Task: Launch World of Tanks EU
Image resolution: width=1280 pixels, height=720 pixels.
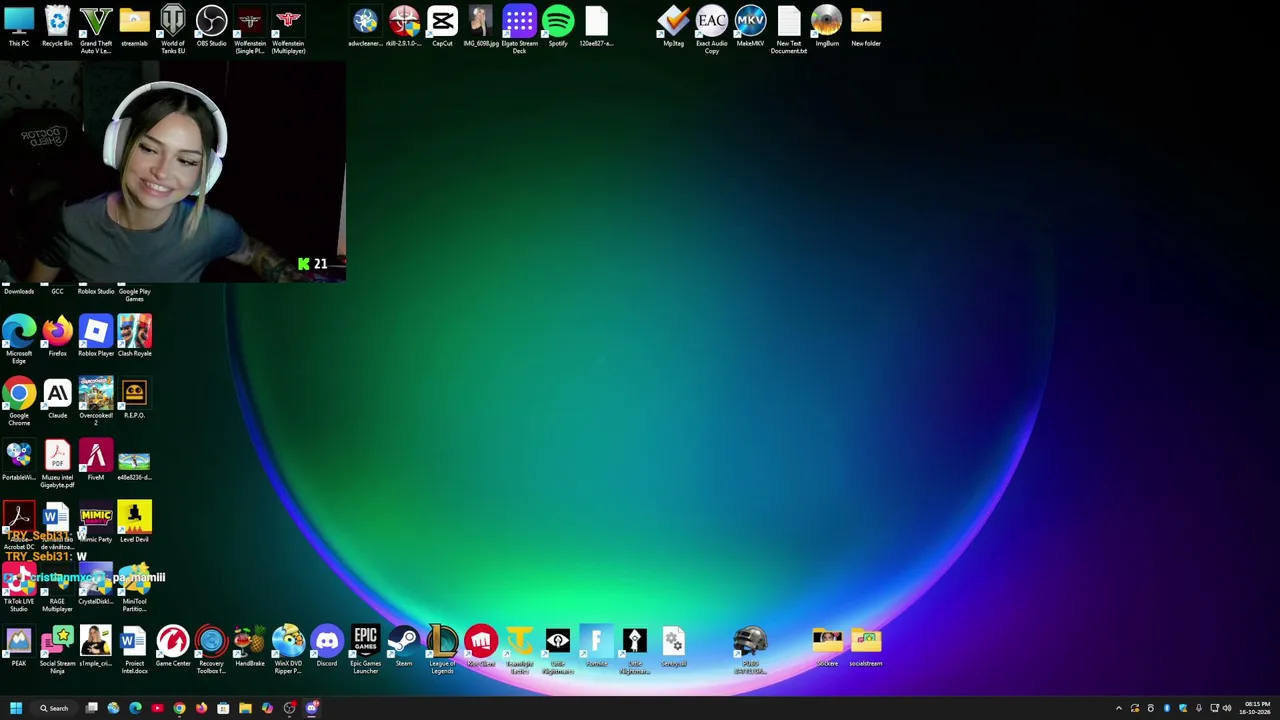Action: tap(173, 29)
